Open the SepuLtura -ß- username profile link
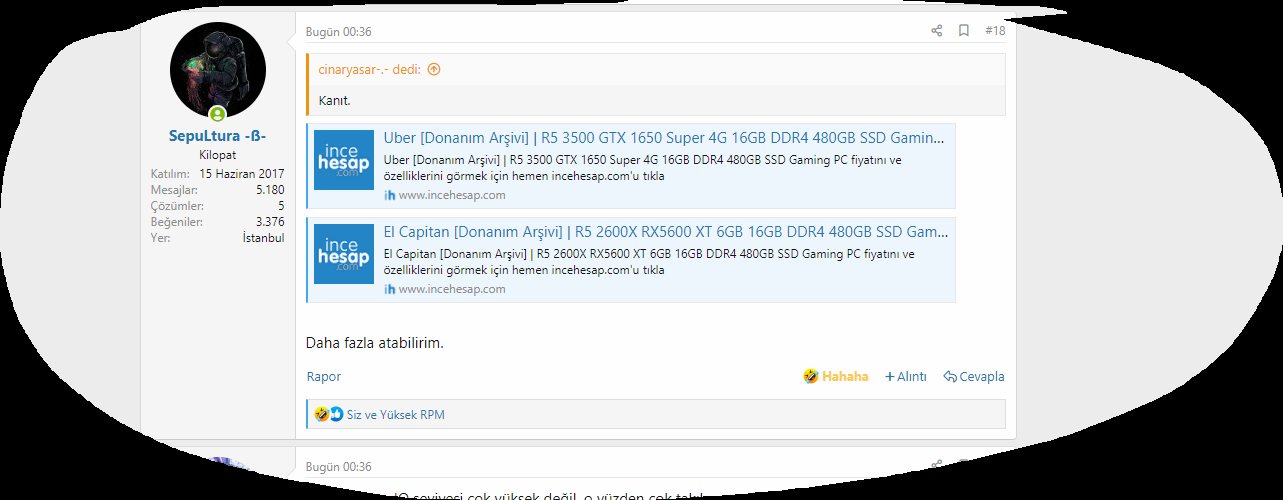 218,136
